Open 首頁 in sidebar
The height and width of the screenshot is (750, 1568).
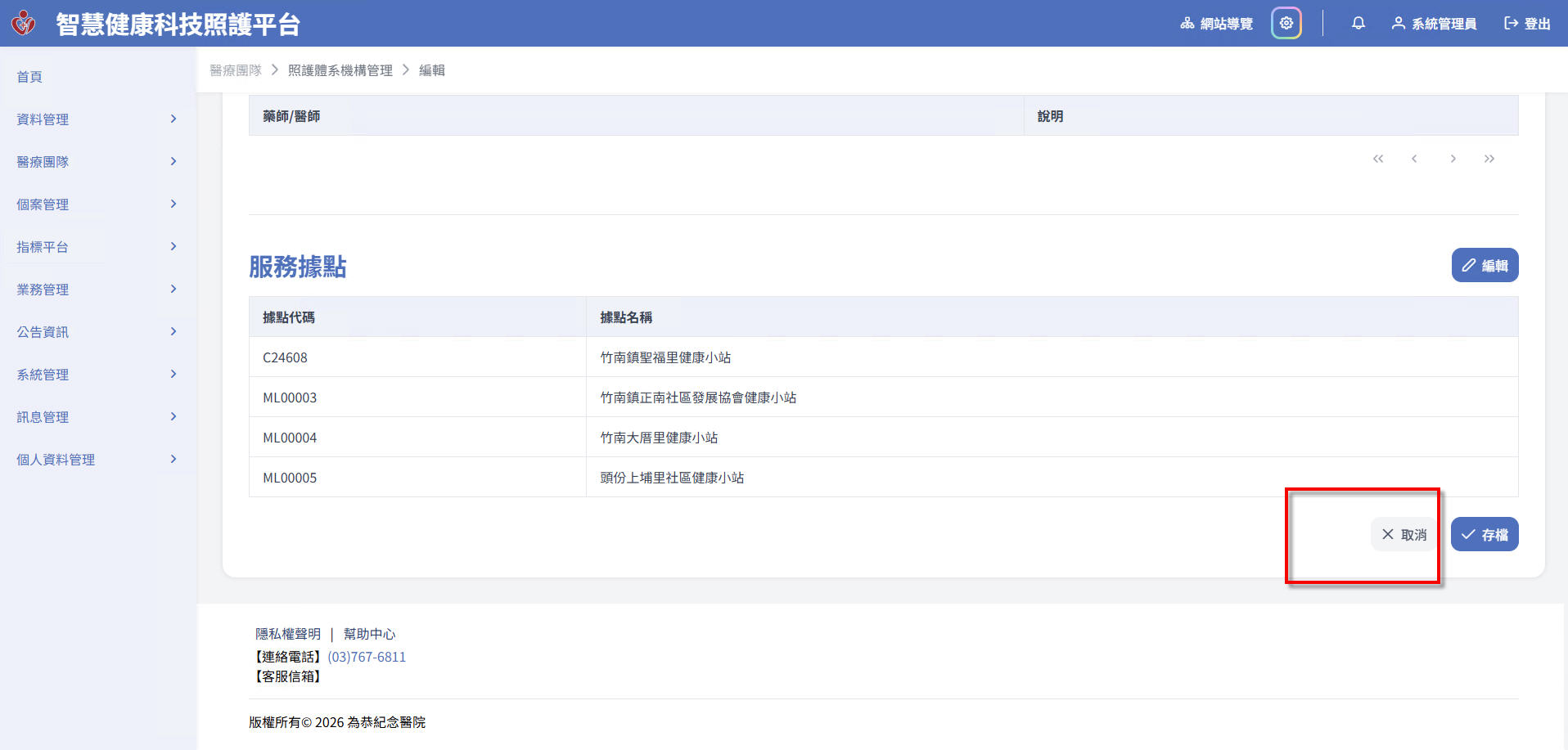pyautogui.click(x=29, y=77)
